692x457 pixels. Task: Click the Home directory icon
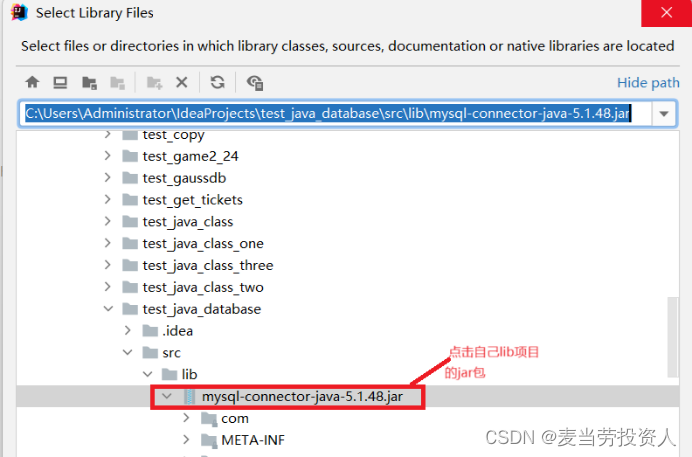tap(32, 82)
